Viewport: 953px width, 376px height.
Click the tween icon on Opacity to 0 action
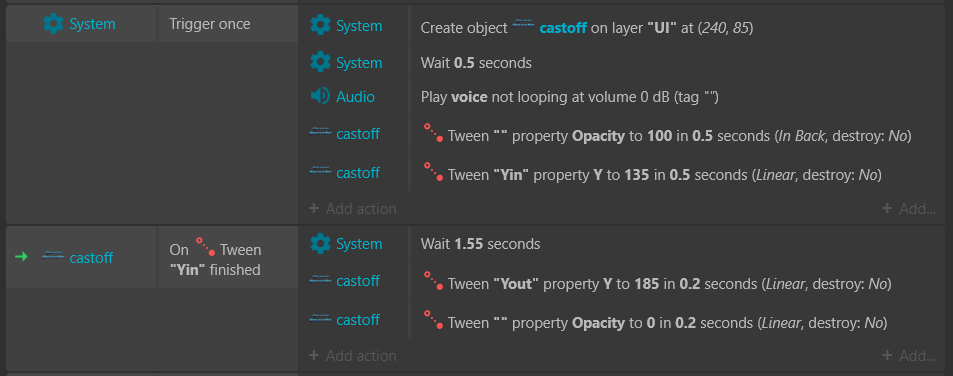pyautogui.click(x=433, y=321)
